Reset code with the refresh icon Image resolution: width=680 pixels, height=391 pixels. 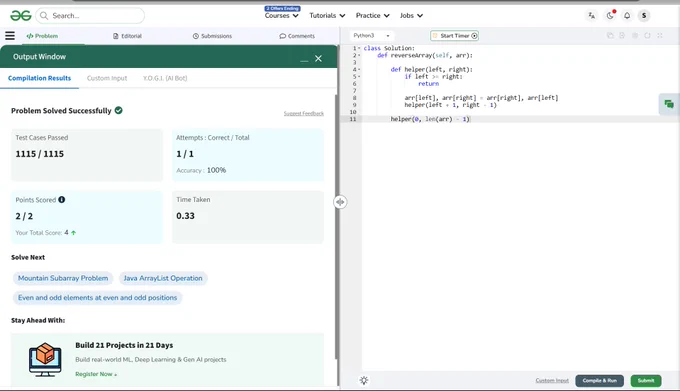(647, 36)
